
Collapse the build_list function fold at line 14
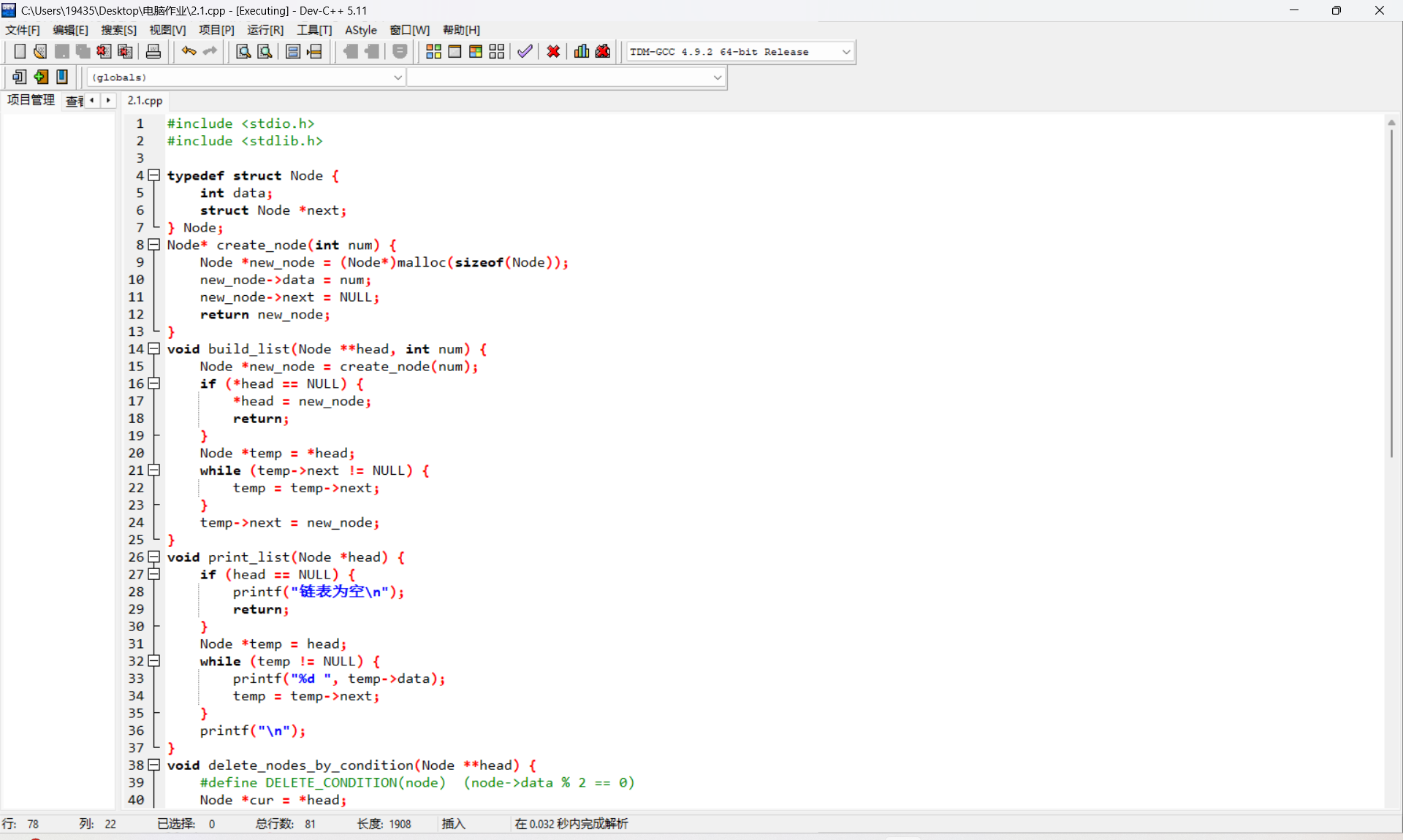click(154, 349)
